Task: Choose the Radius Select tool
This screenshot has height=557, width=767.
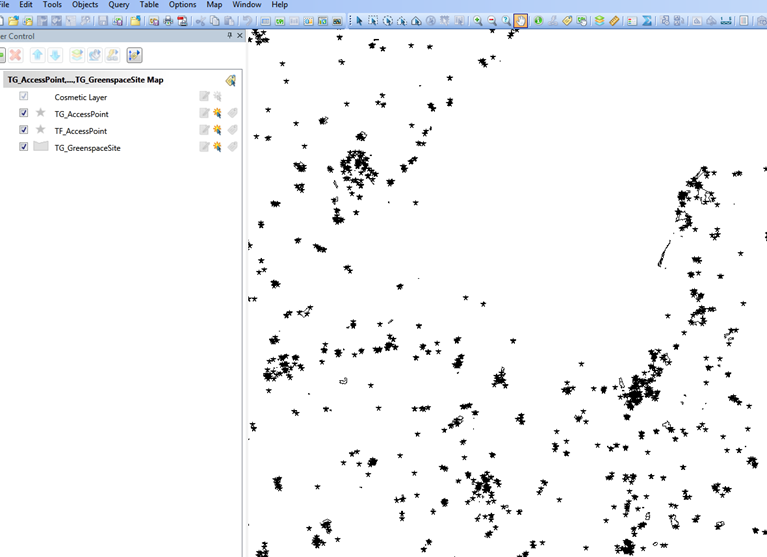Action: (x=387, y=21)
